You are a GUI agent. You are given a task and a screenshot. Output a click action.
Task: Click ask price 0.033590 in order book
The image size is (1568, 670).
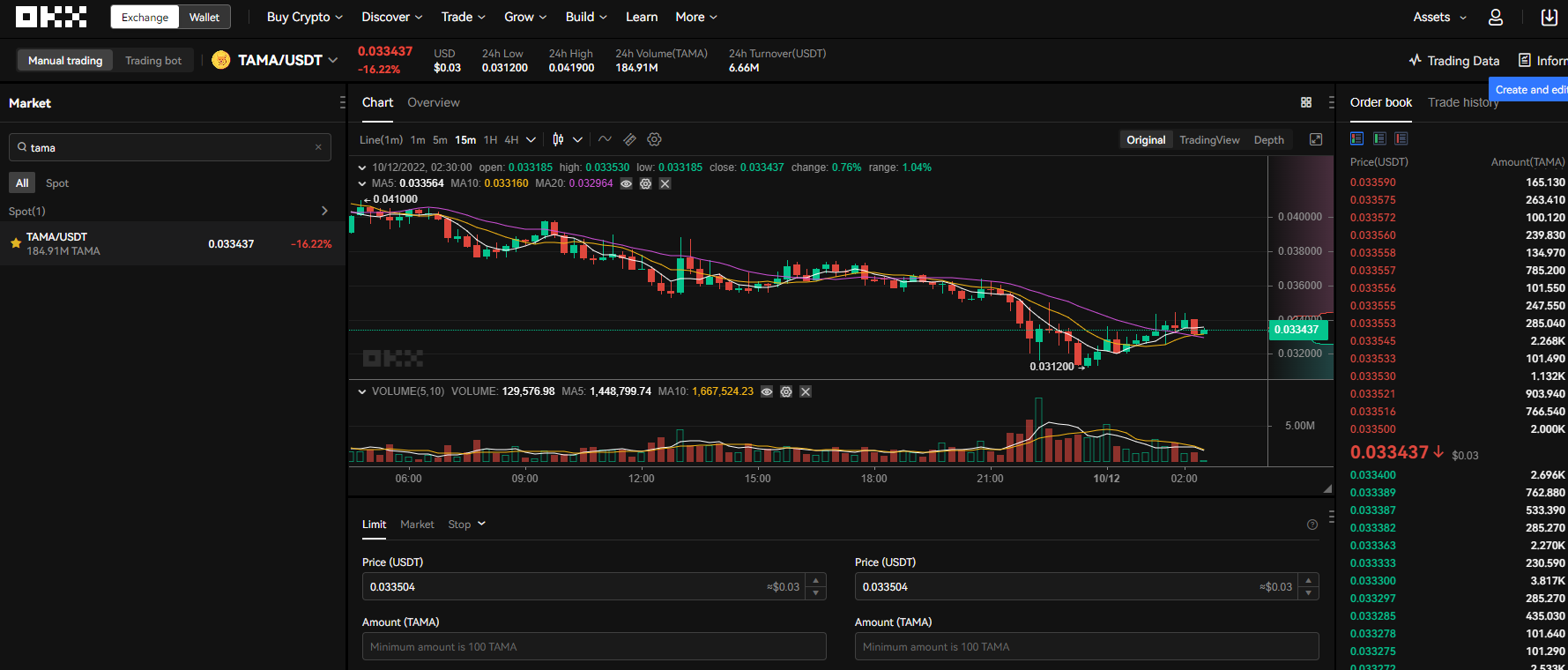coord(1373,182)
